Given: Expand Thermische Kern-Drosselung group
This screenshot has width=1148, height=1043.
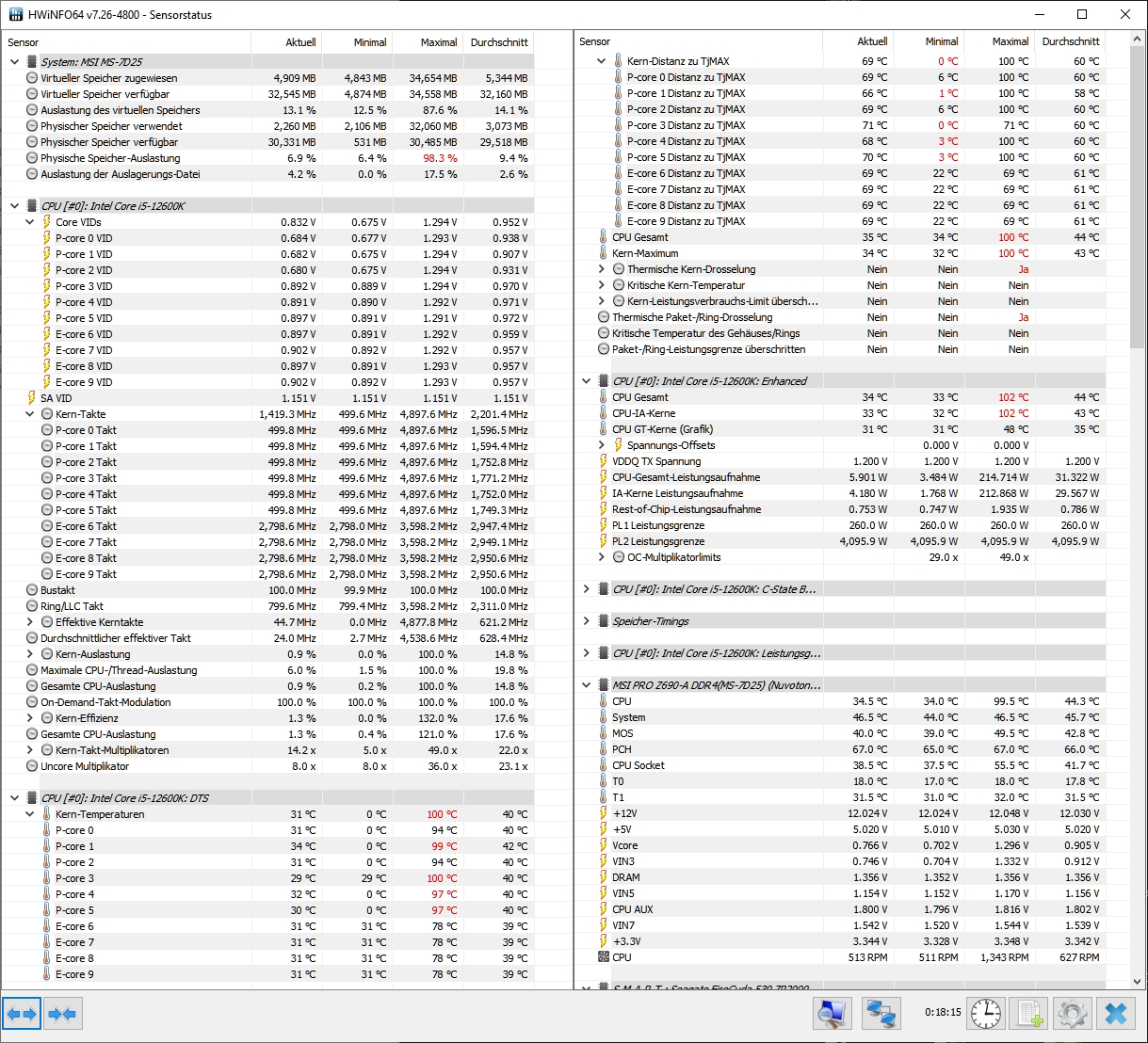Looking at the screenshot, I should click(x=602, y=269).
